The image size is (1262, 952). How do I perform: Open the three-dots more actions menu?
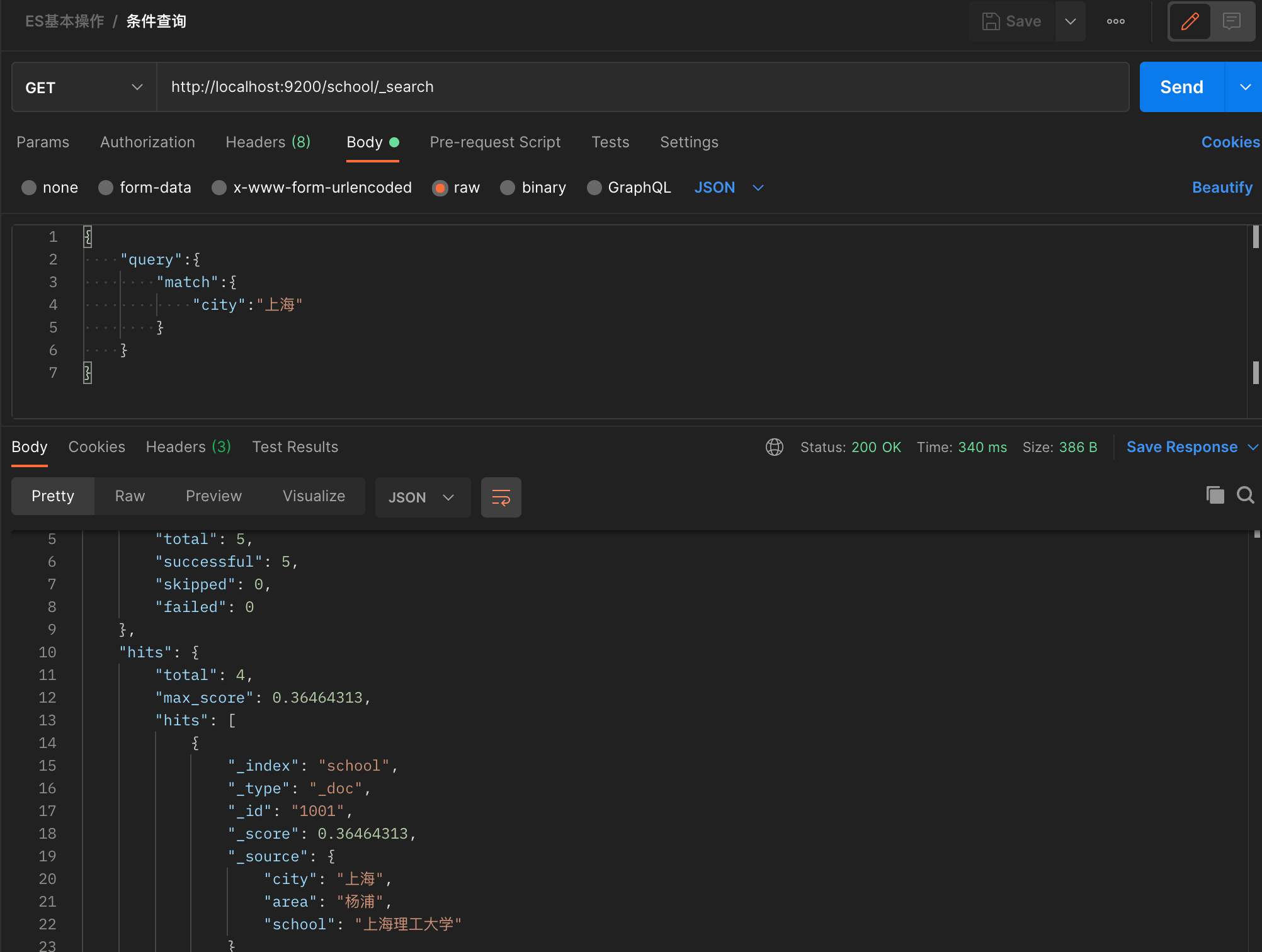[1115, 21]
